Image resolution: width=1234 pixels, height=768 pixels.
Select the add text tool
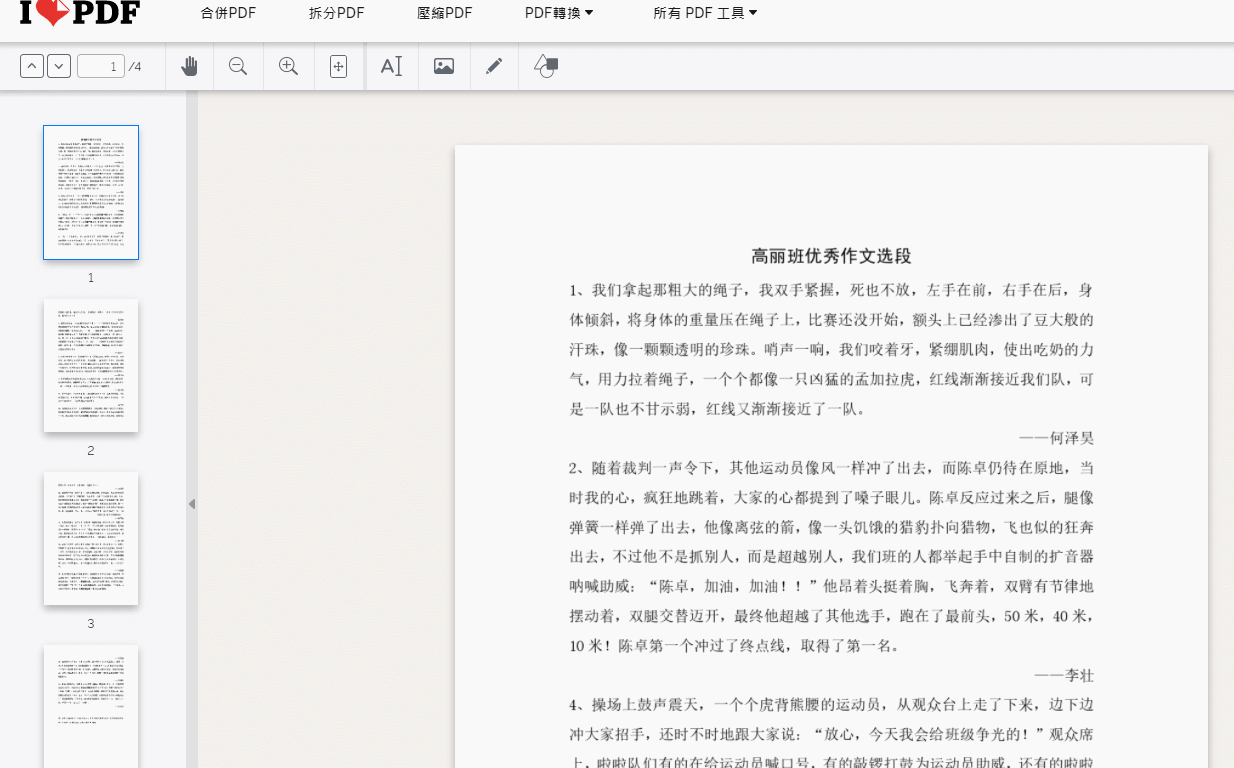391,66
